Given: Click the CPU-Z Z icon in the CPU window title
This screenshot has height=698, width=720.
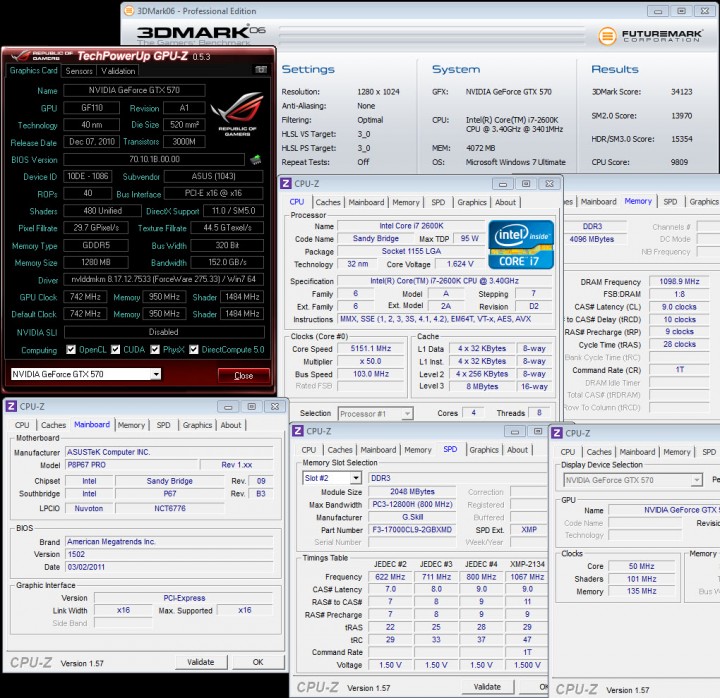Looking at the screenshot, I should [x=286, y=183].
